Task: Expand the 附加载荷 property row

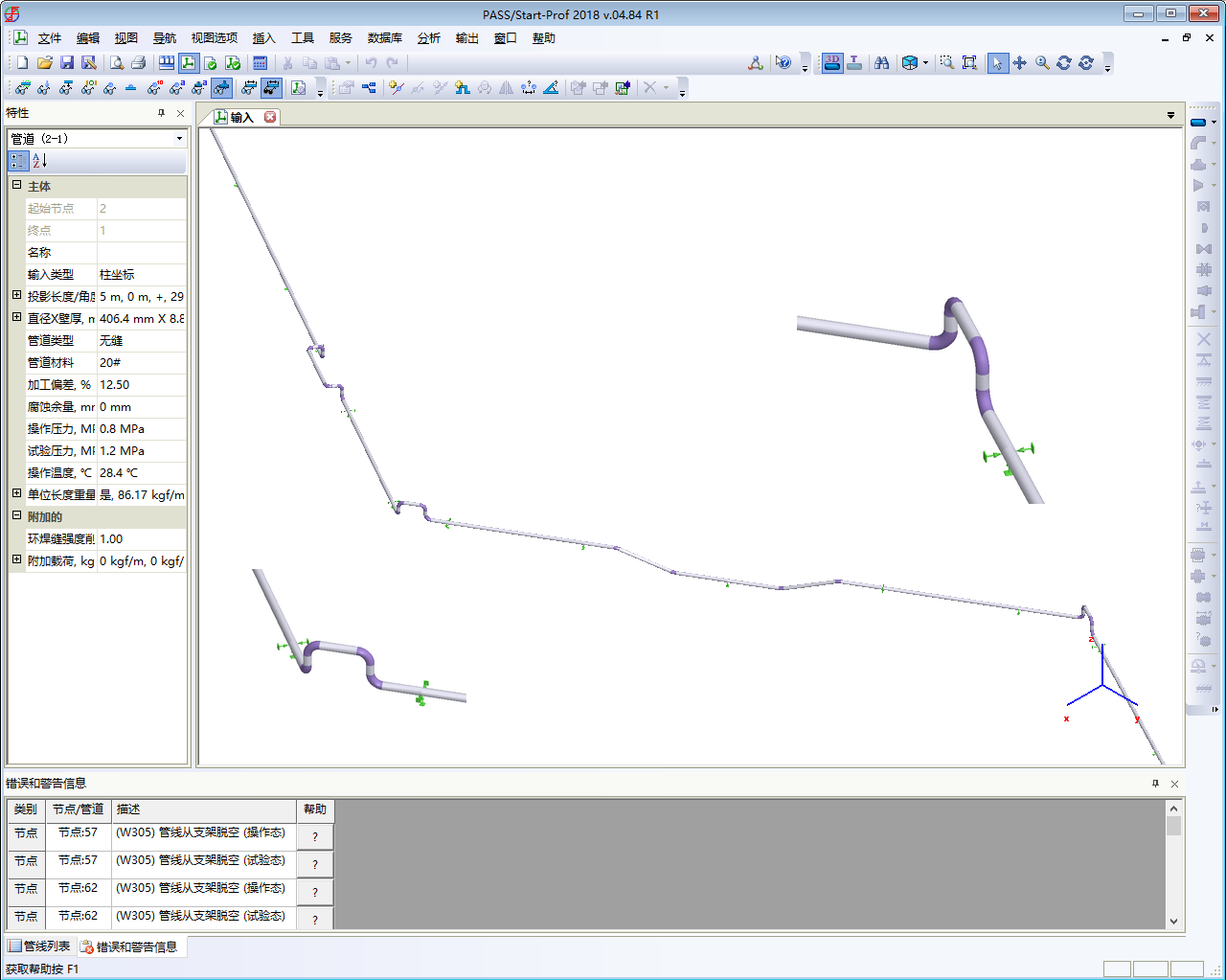Action: click(x=16, y=559)
